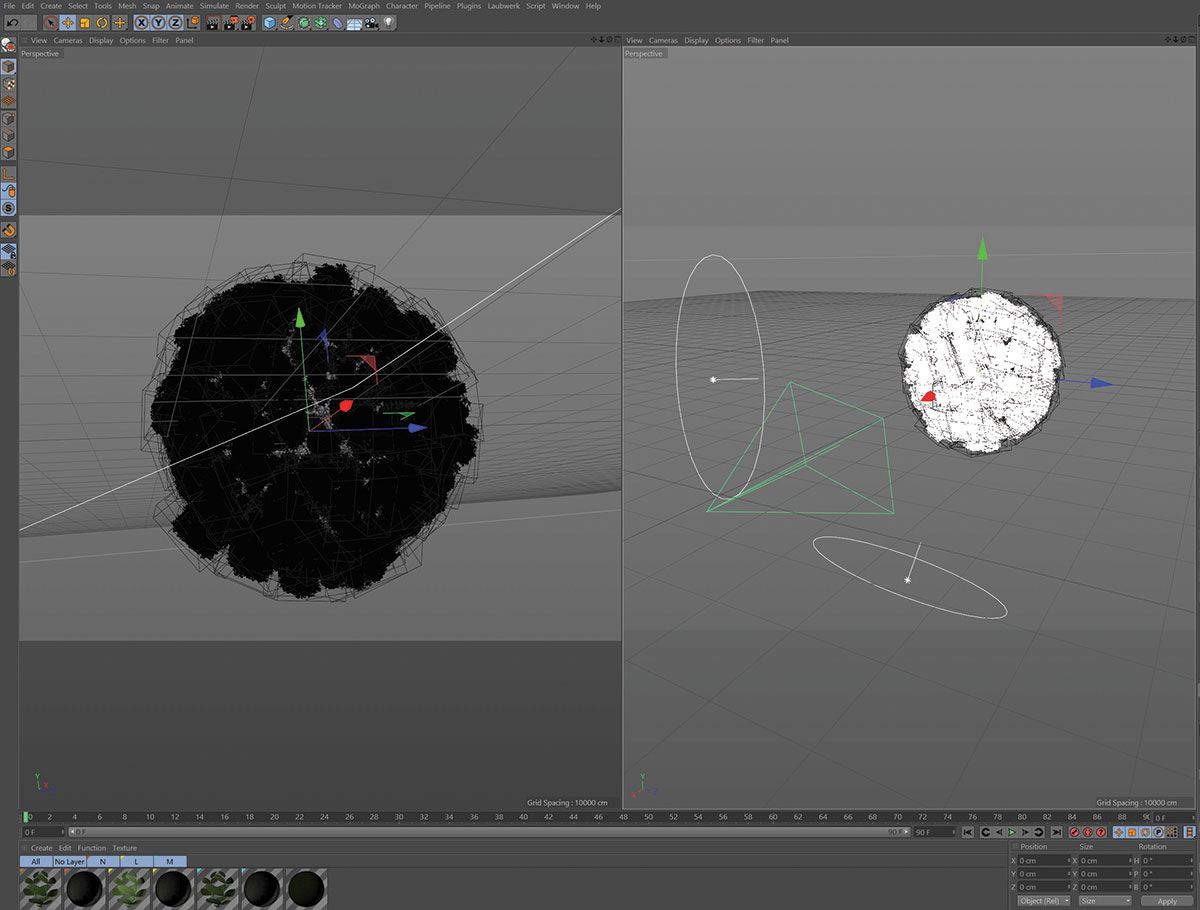
Task: Open Render Settings from the toolbar
Action: pos(247,22)
